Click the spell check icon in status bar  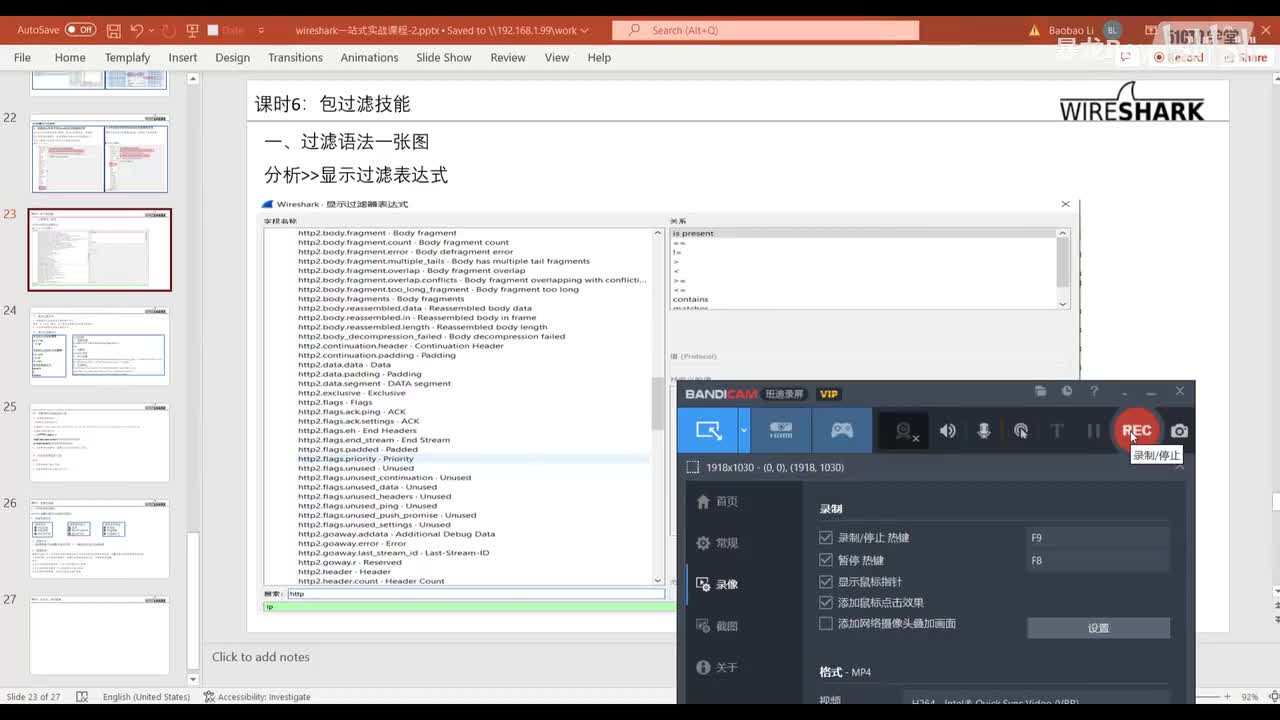coord(82,697)
